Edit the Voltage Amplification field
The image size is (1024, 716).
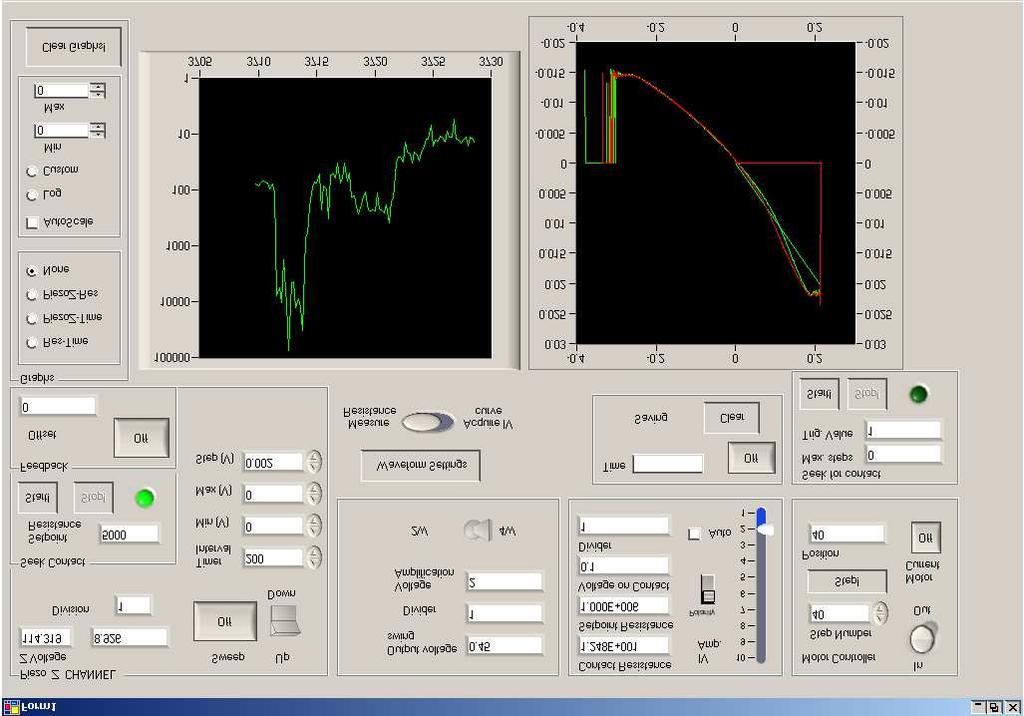point(504,581)
